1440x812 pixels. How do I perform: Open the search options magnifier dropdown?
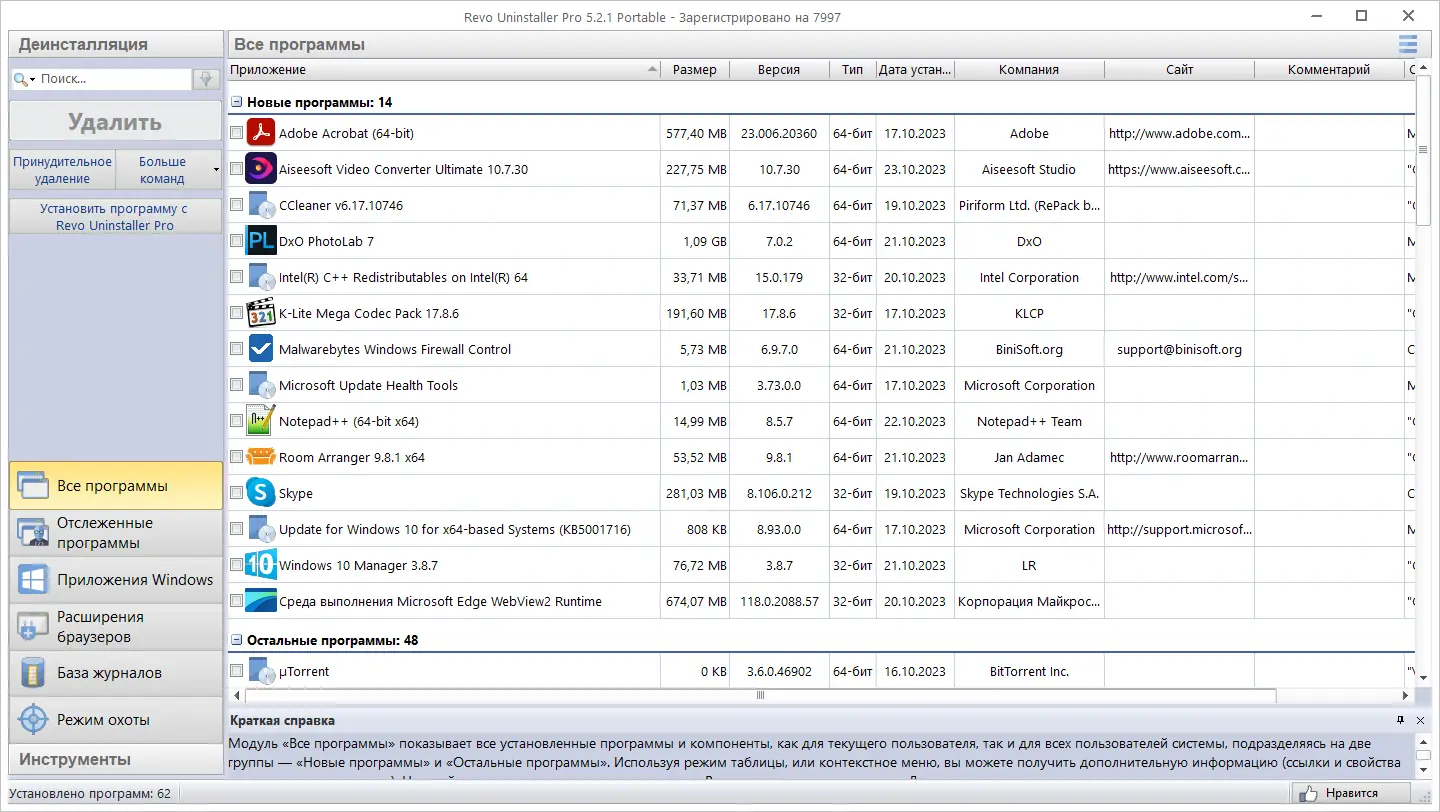(x=25, y=79)
